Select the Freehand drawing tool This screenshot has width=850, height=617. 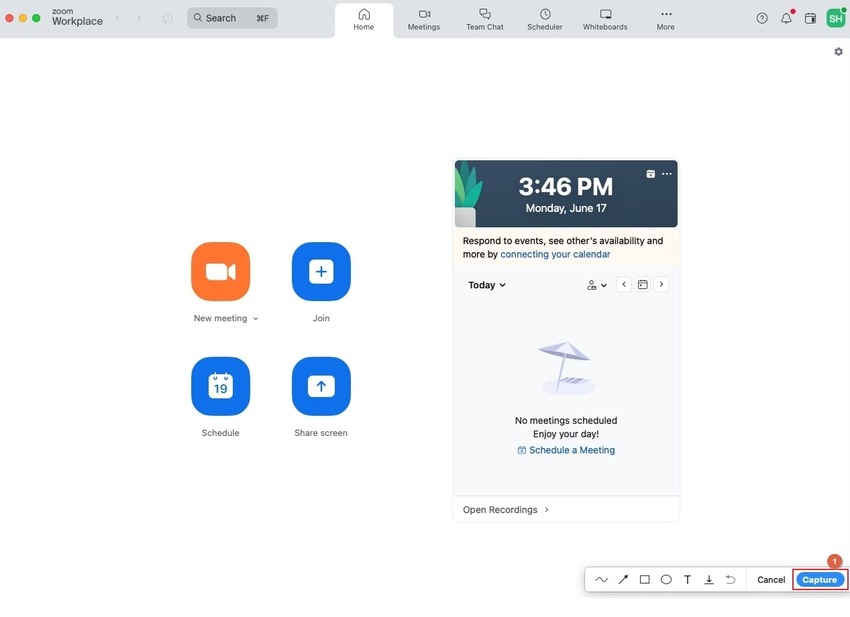601,579
